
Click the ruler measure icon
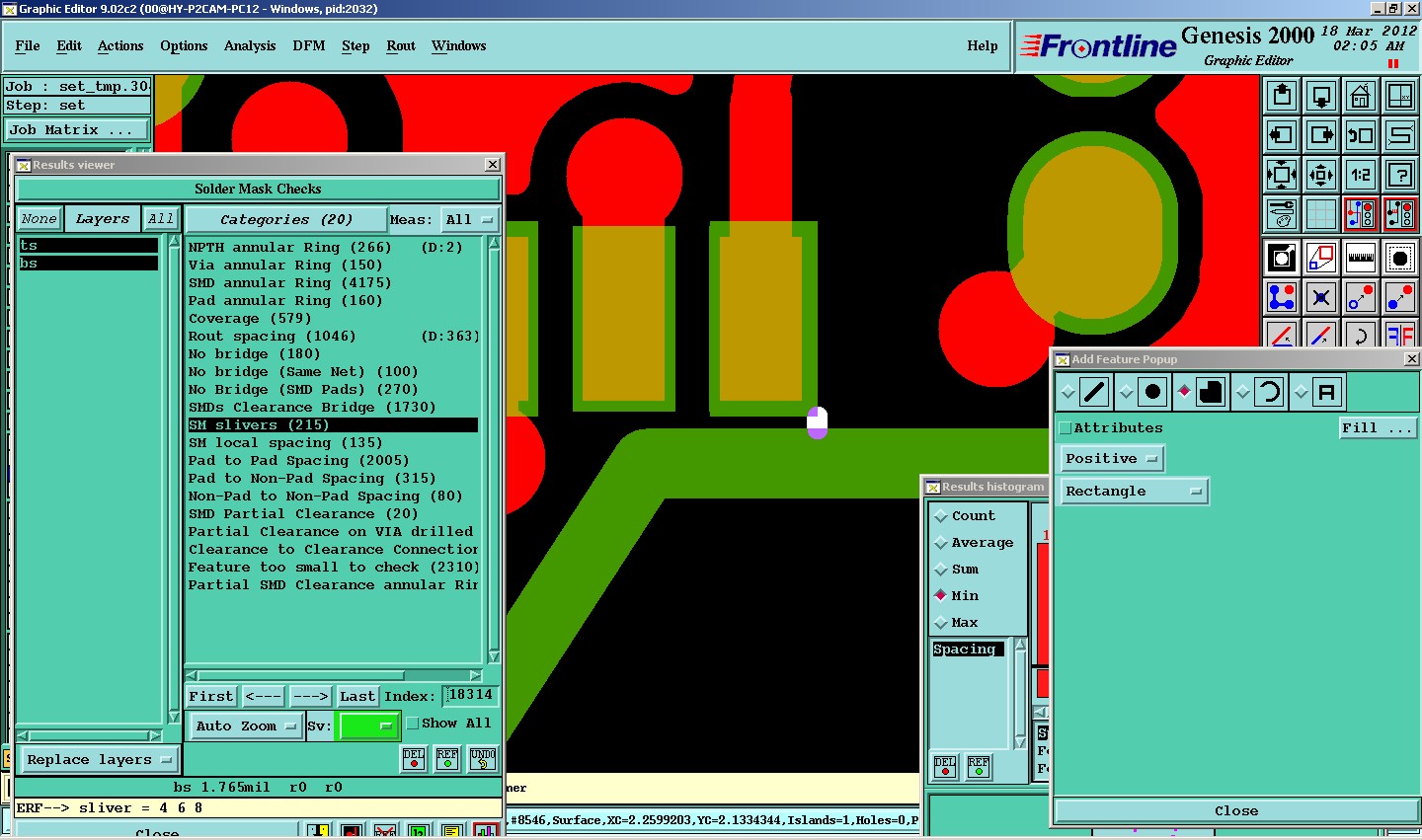click(x=1361, y=259)
